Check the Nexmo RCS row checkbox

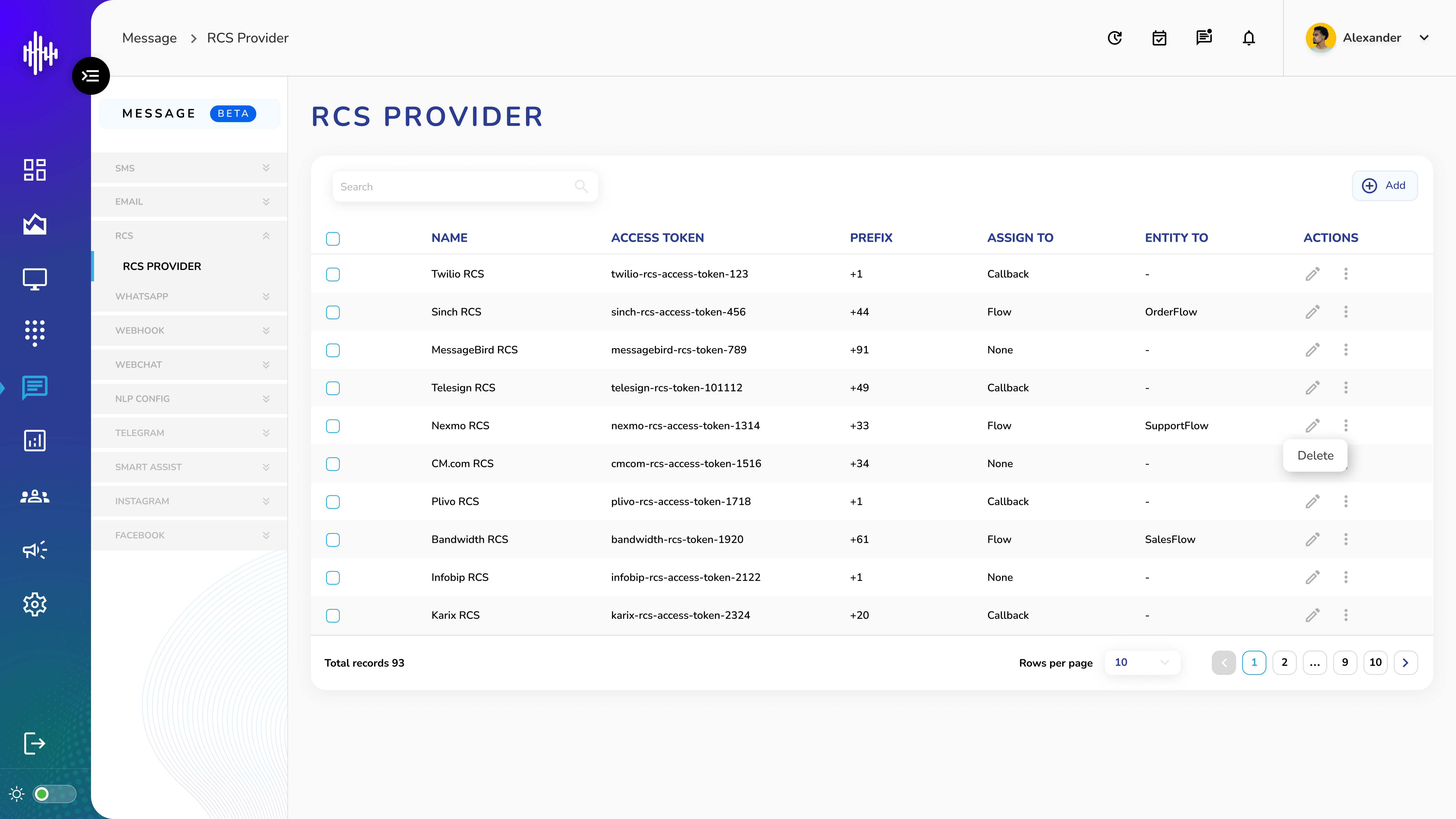[x=333, y=426]
